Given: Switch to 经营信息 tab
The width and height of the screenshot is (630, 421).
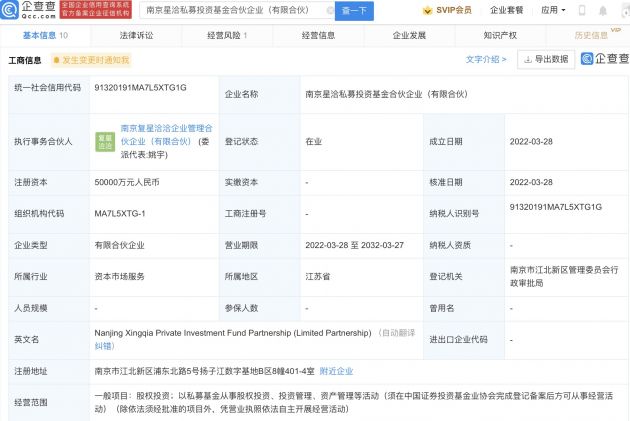Looking at the screenshot, I should coord(318,35).
